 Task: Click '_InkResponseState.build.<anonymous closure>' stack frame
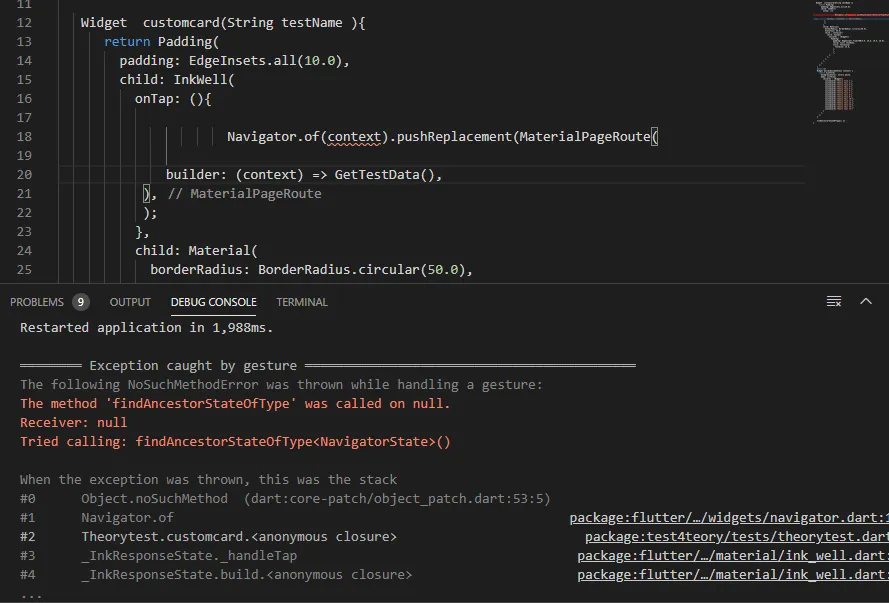coord(247,575)
